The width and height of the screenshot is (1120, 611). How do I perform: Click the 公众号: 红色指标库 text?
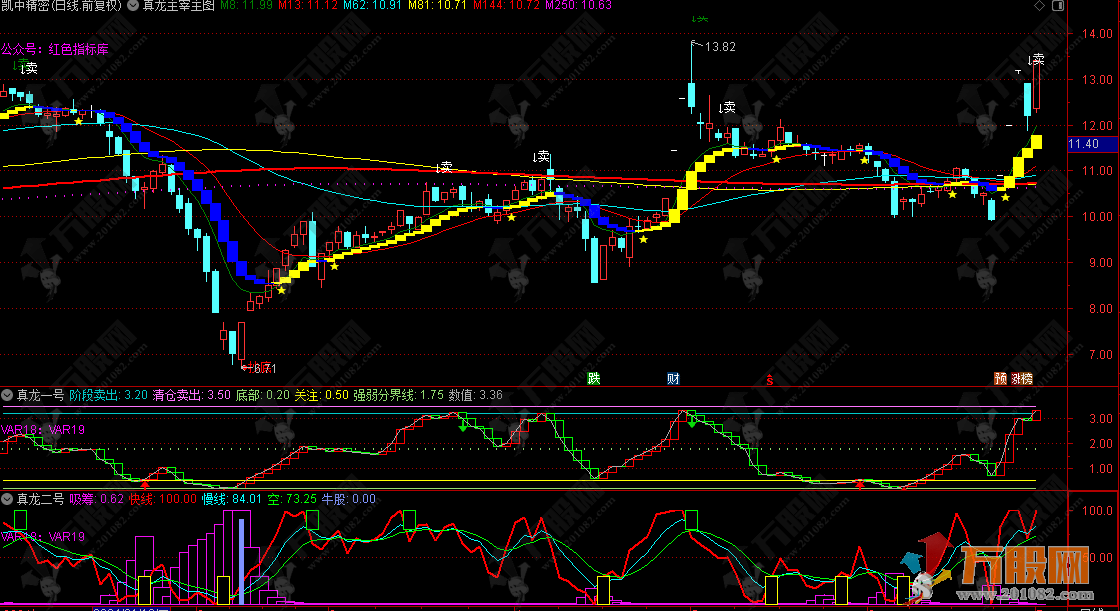click(x=55, y=47)
